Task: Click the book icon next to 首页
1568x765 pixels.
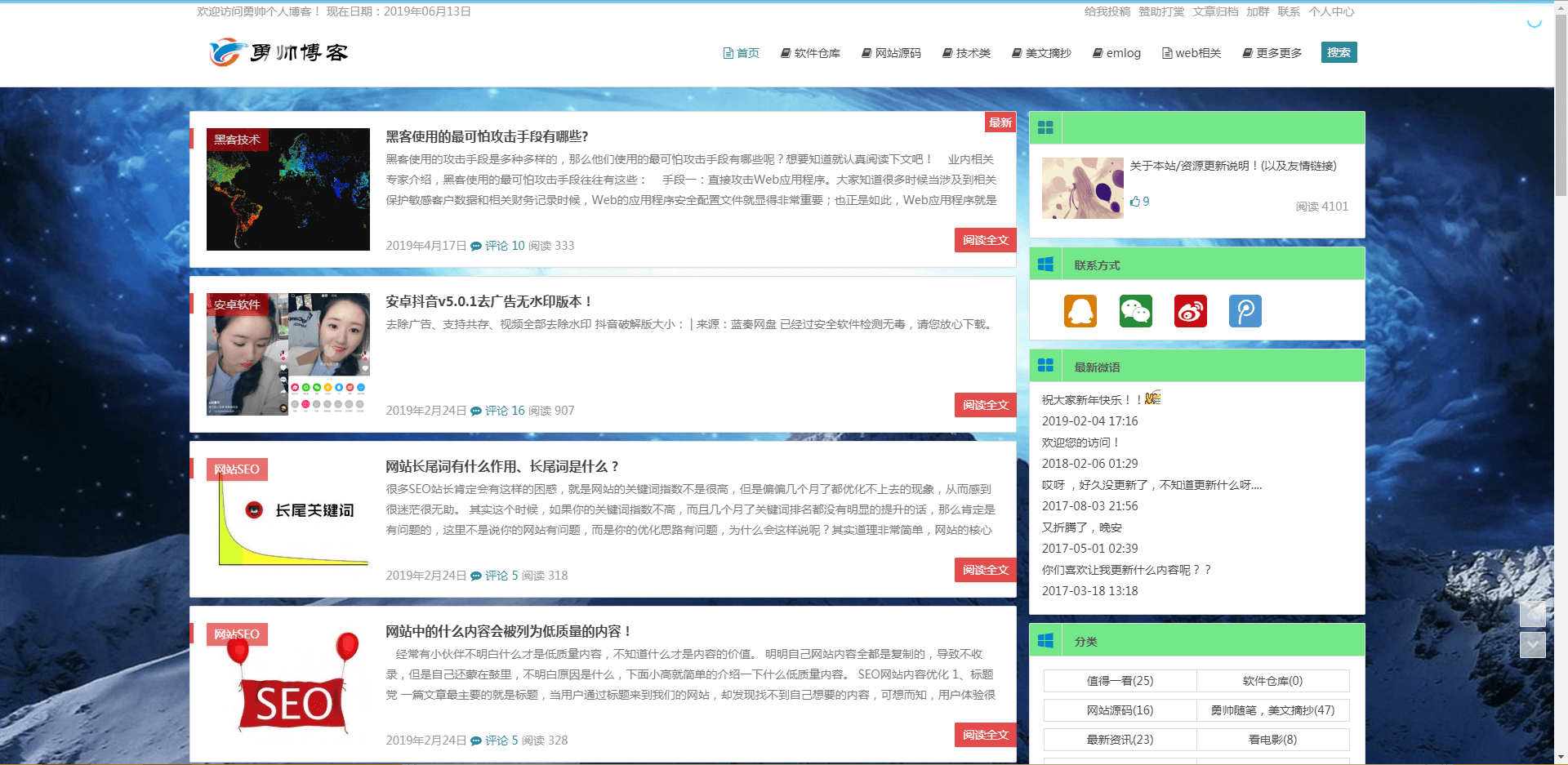Action: click(727, 52)
